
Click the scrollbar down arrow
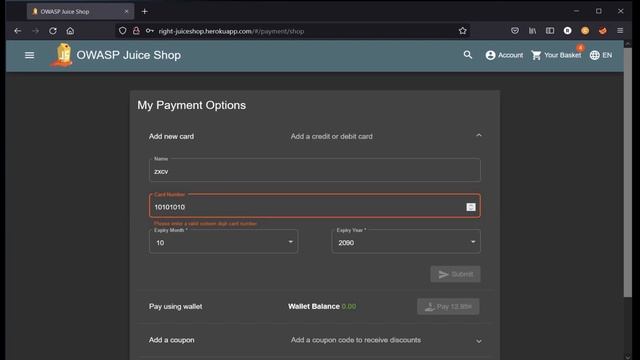(628, 356)
